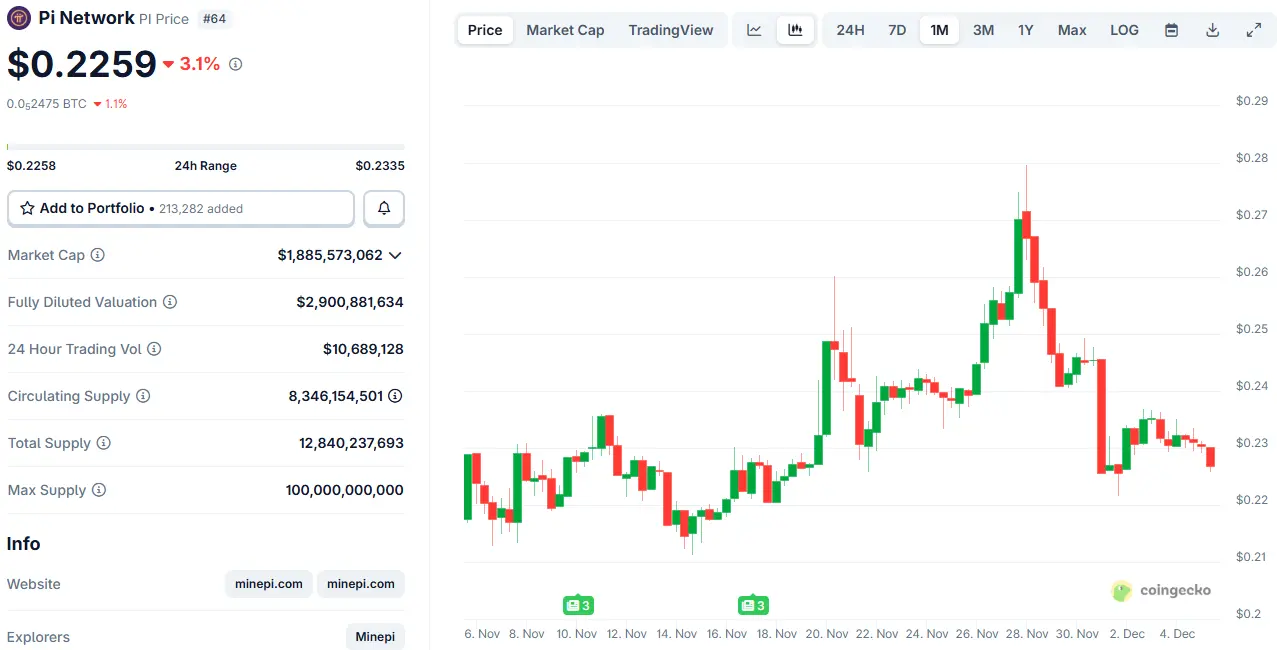
Task: Click the Pi Network coin logo
Action: tap(17, 17)
